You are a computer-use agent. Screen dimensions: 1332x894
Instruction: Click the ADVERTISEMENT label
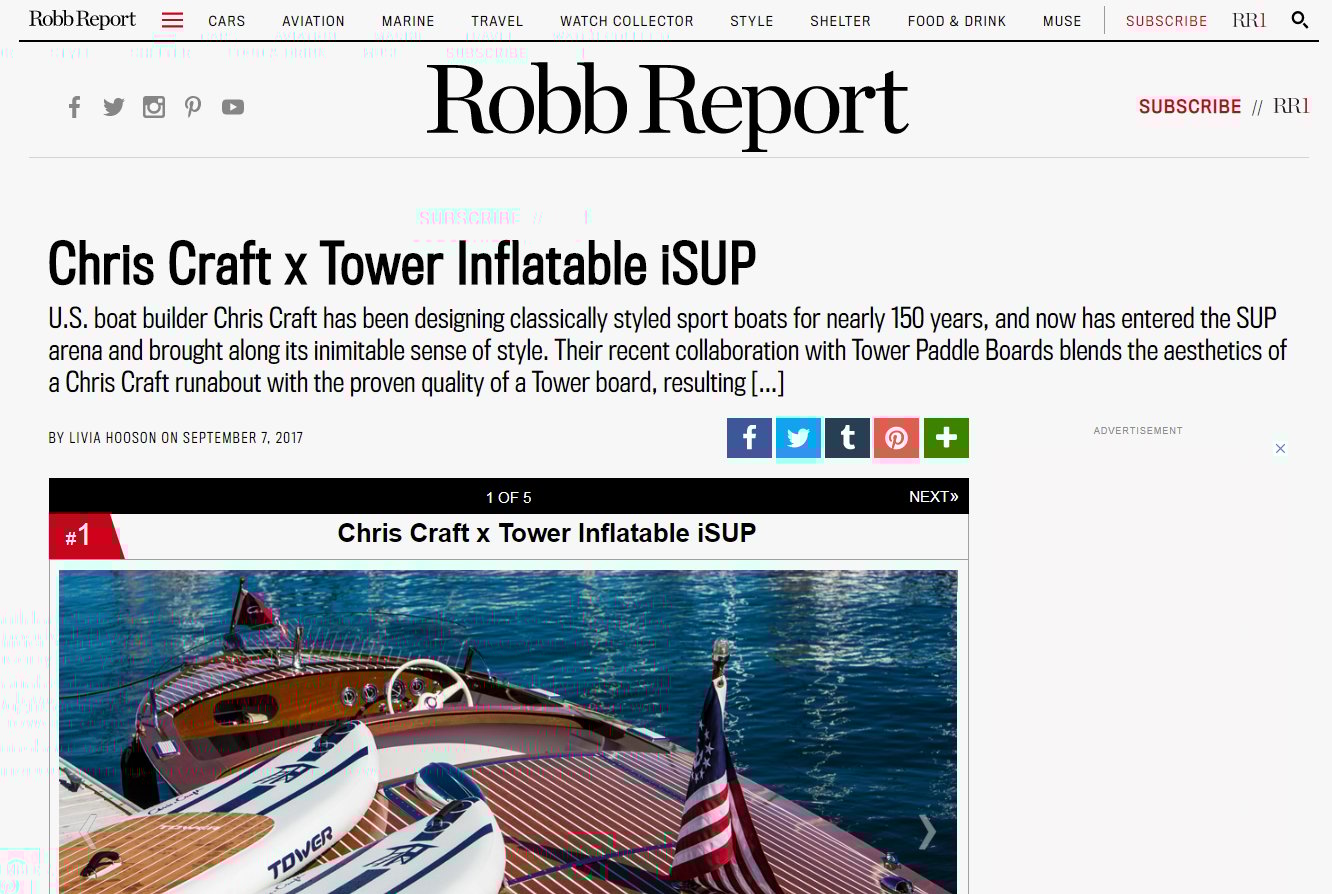[x=1138, y=431]
